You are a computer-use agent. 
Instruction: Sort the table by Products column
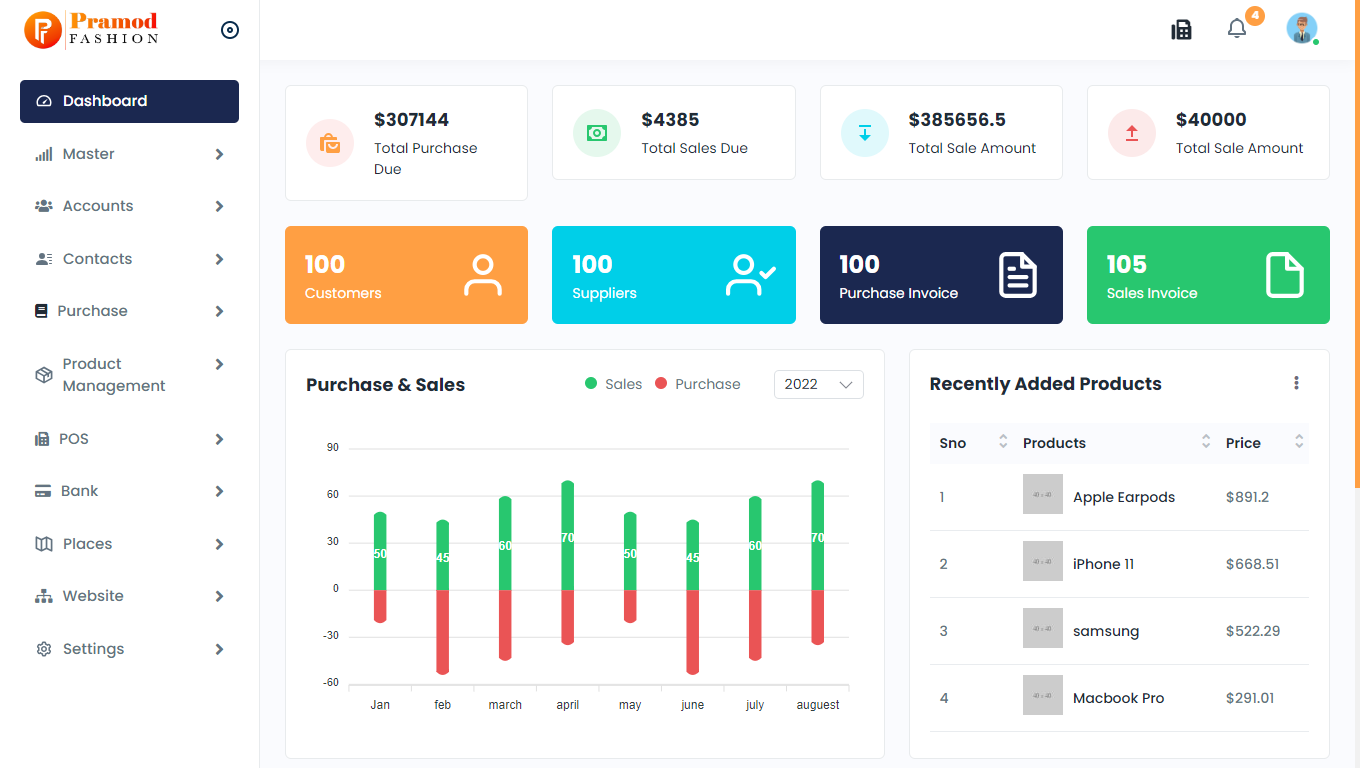click(x=1116, y=443)
